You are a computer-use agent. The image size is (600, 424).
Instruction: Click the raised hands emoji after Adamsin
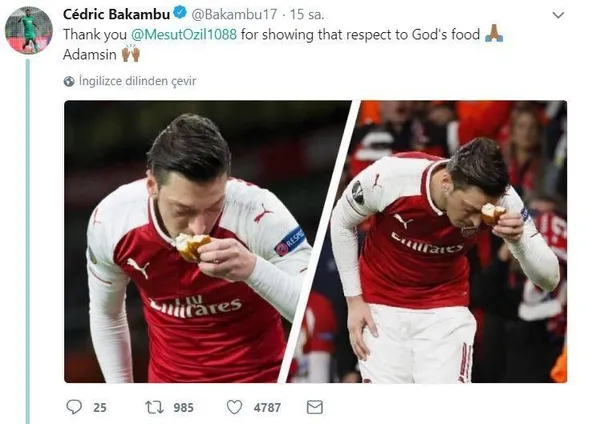pos(130,54)
